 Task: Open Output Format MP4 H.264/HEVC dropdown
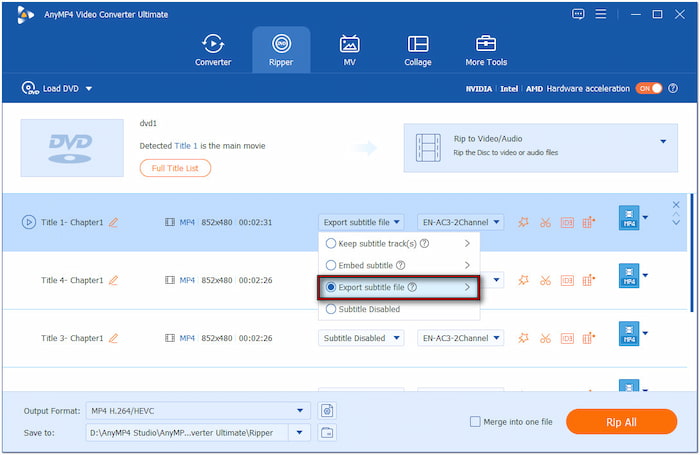tap(198, 411)
